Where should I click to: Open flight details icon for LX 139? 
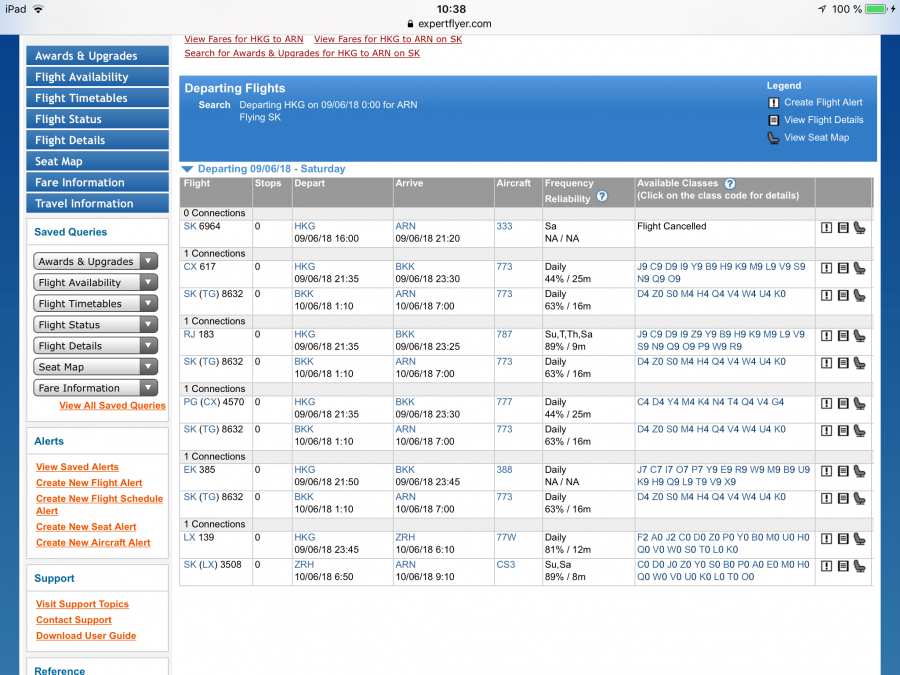843,539
